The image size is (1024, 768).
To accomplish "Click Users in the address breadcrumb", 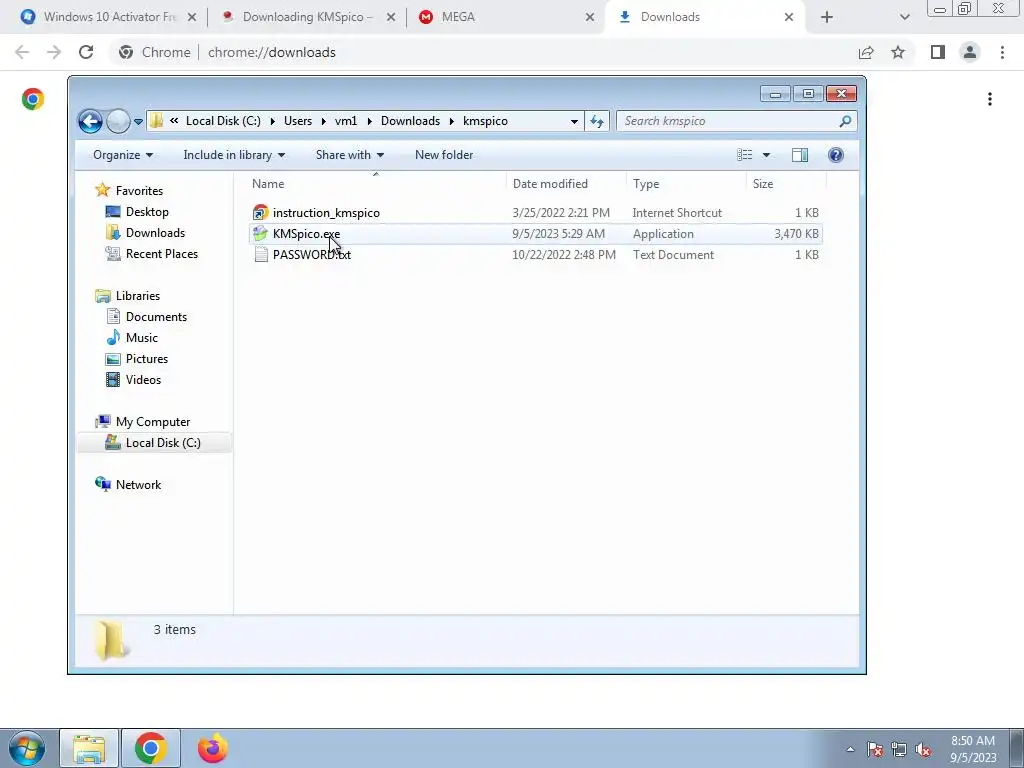I will pyautogui.click(x=298, y=121).
